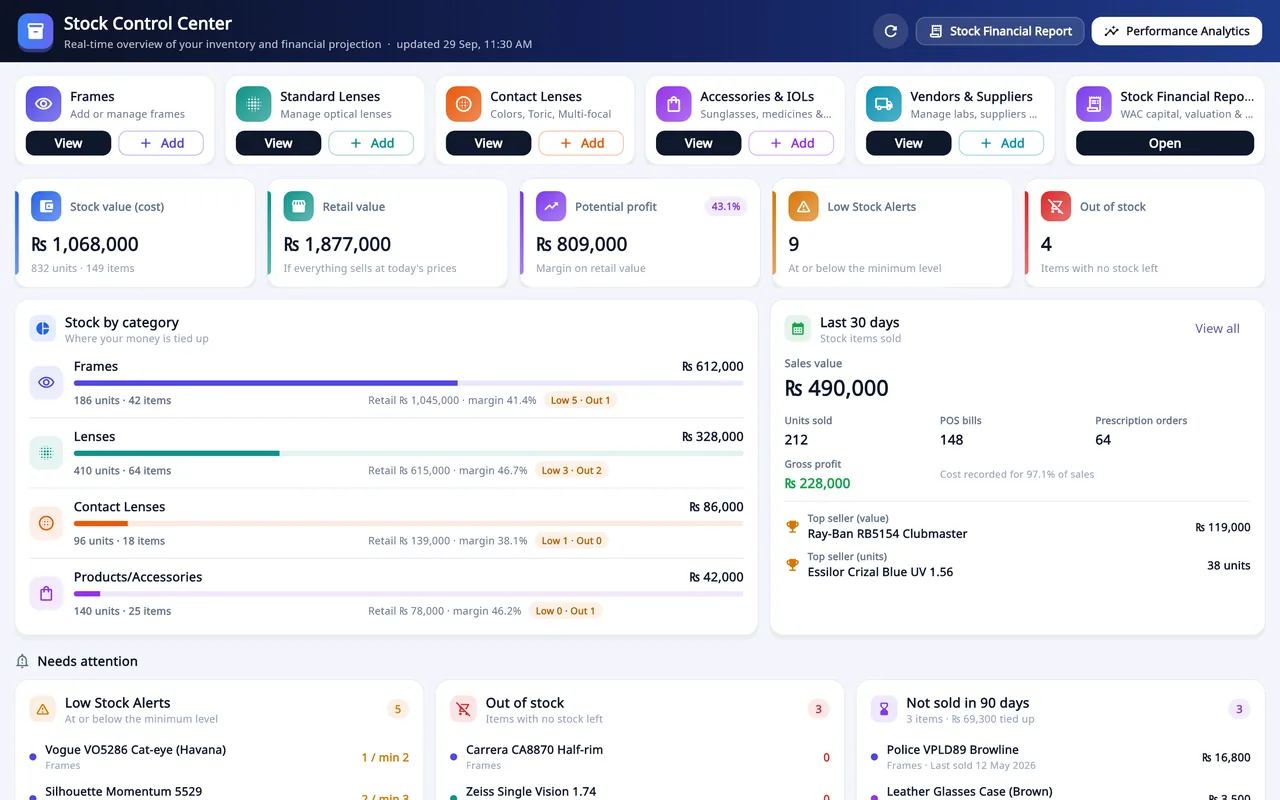Image resolution: width=1280 pixels, height=800 pixels.
Task: View the Standard Lenses list
Action: point(278,143)
